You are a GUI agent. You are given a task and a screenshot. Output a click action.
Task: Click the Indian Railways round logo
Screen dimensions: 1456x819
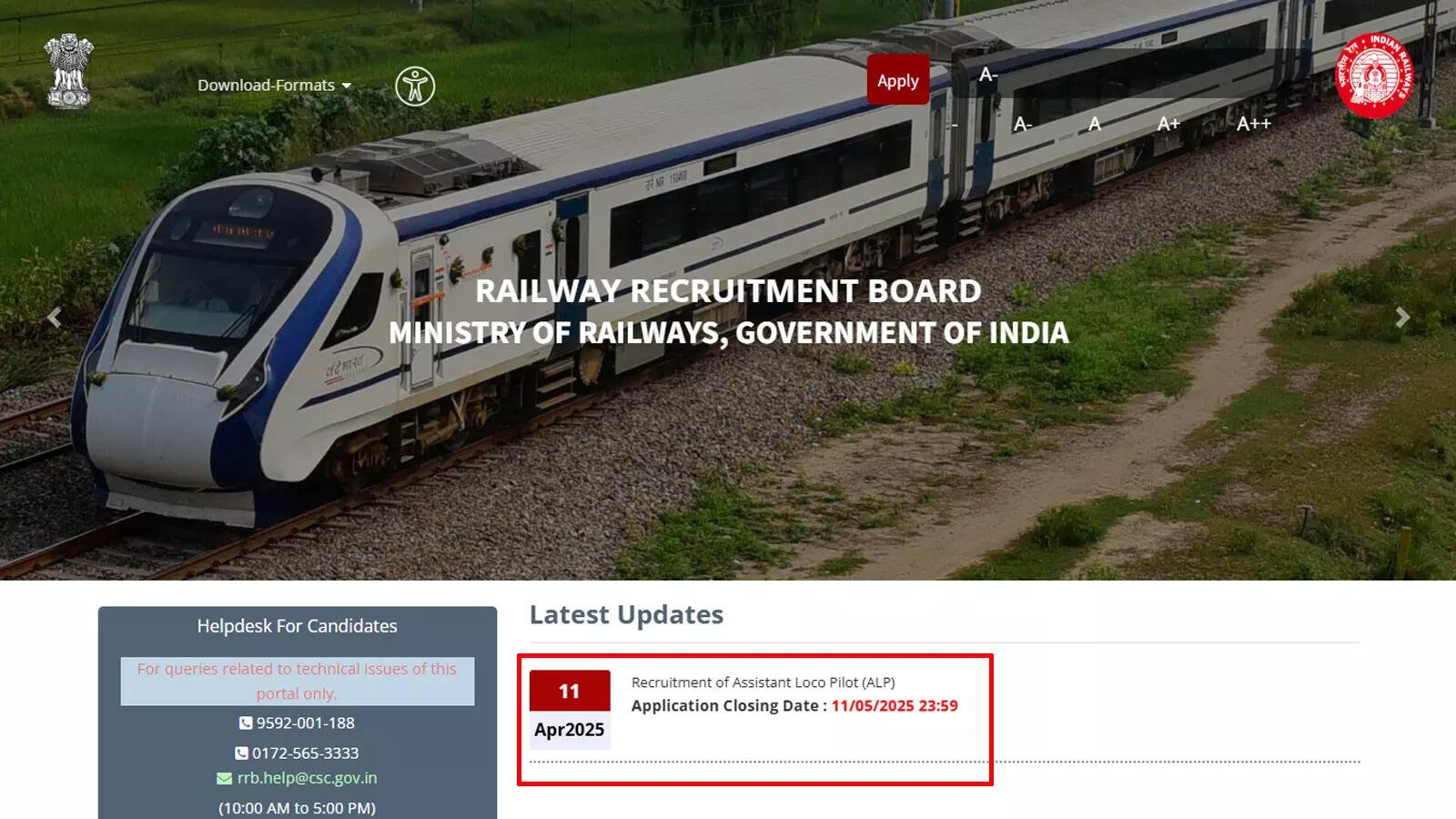1374,76
